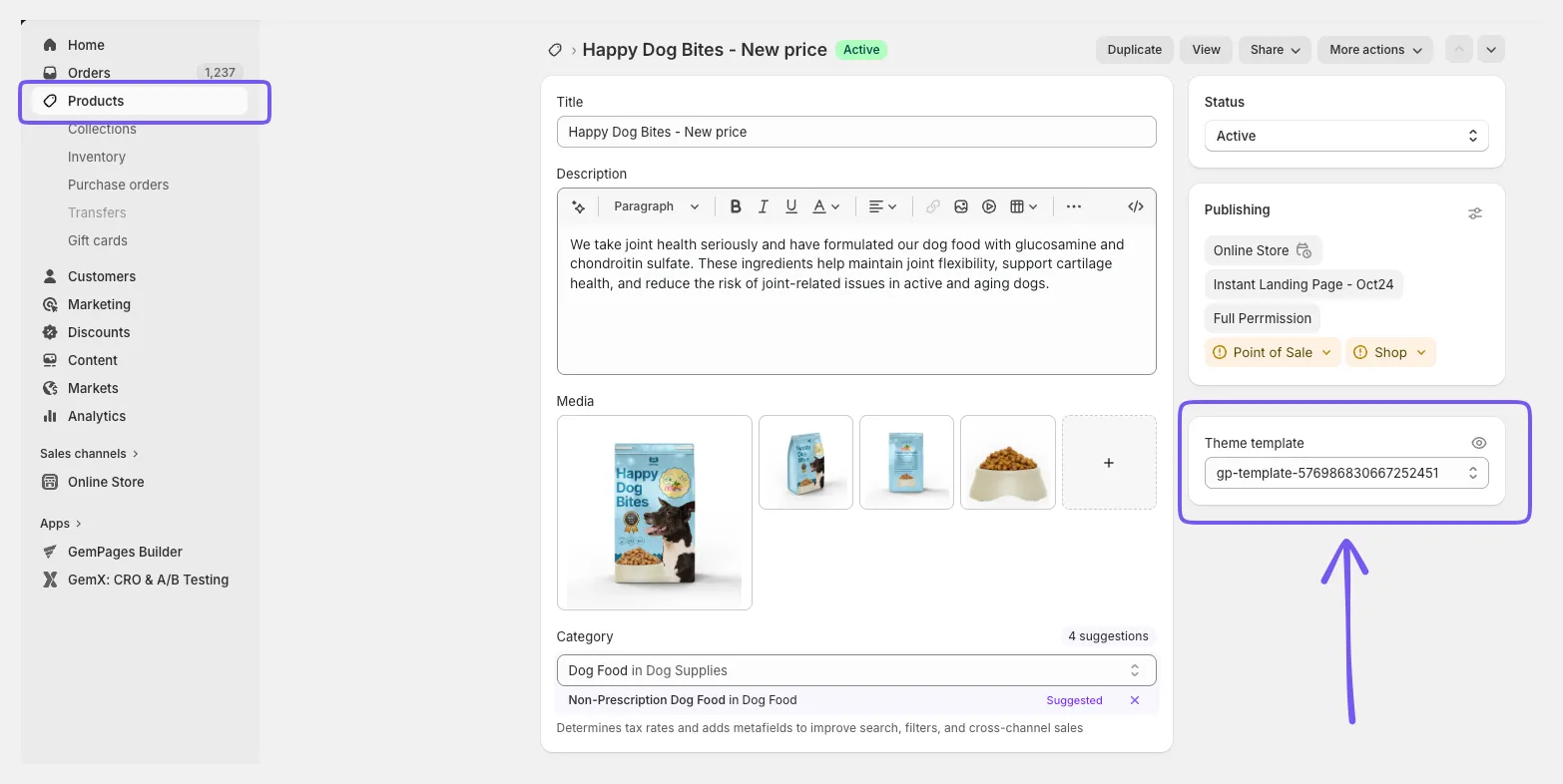Viewport: 1563px width, 784px height.
Task: Click the AI magic sparkle icon in description toolbar
Action: pyautogui.click(x=578, y=206)
